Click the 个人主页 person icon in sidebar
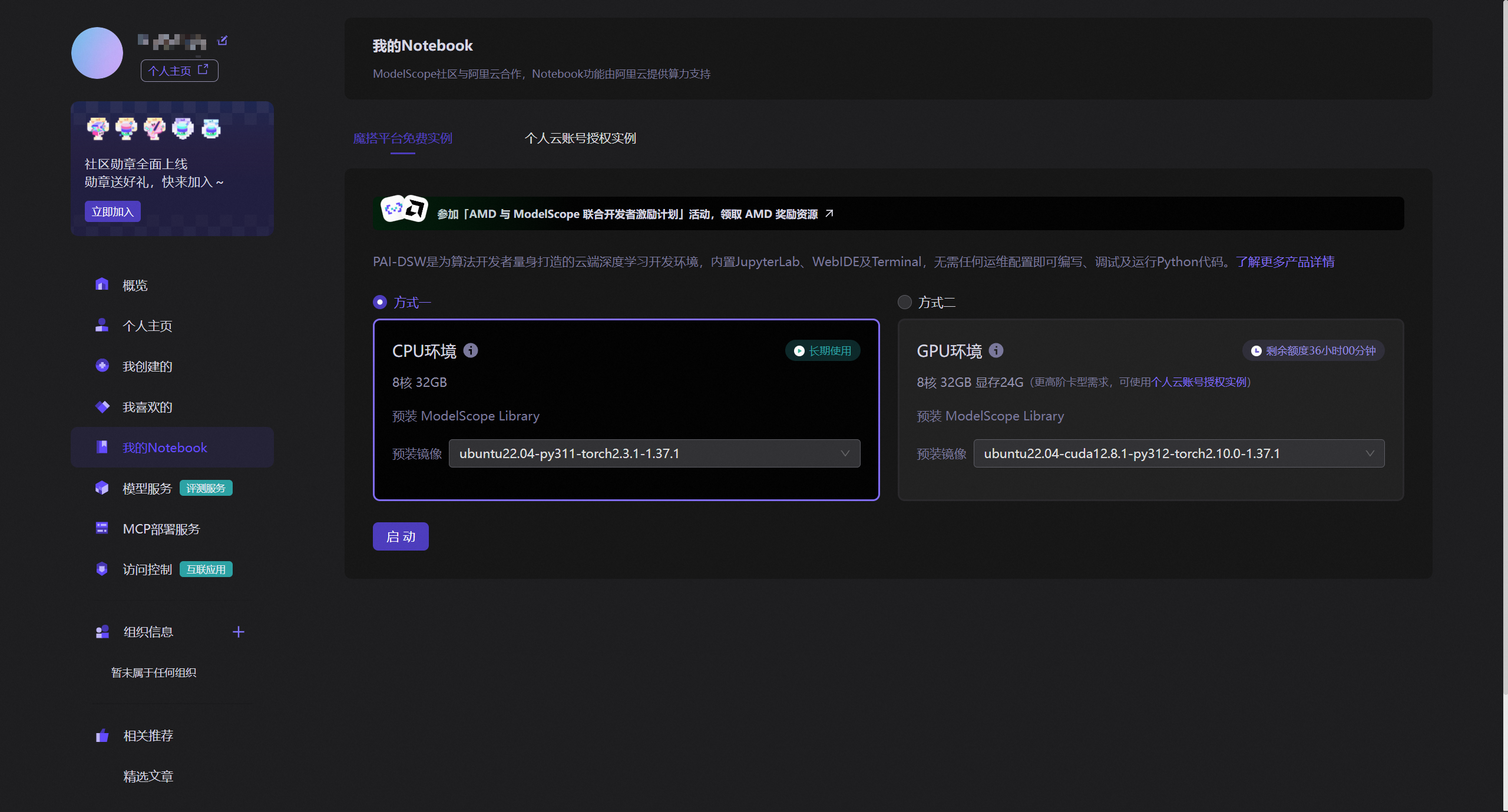Screen dimensions: 1508x812 102,325
